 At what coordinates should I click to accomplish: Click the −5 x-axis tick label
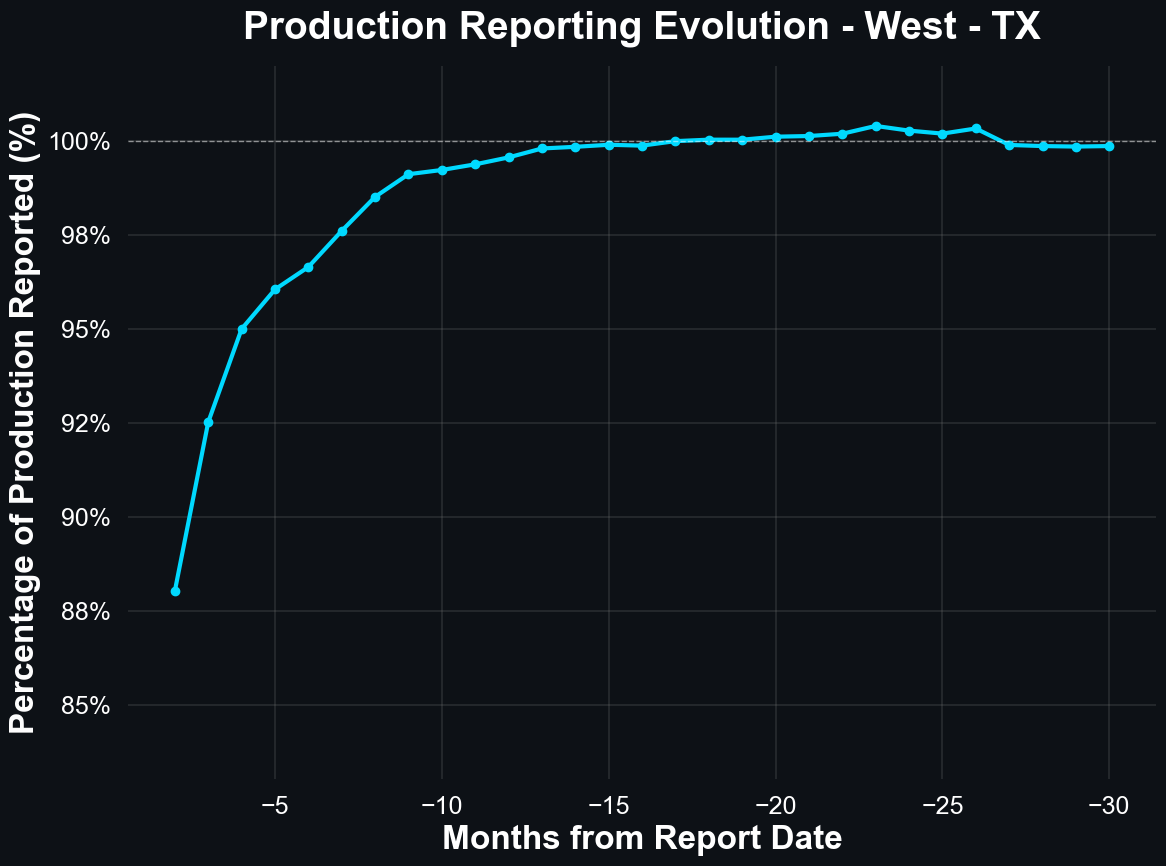pyautogui.click(x=275, y=804)
